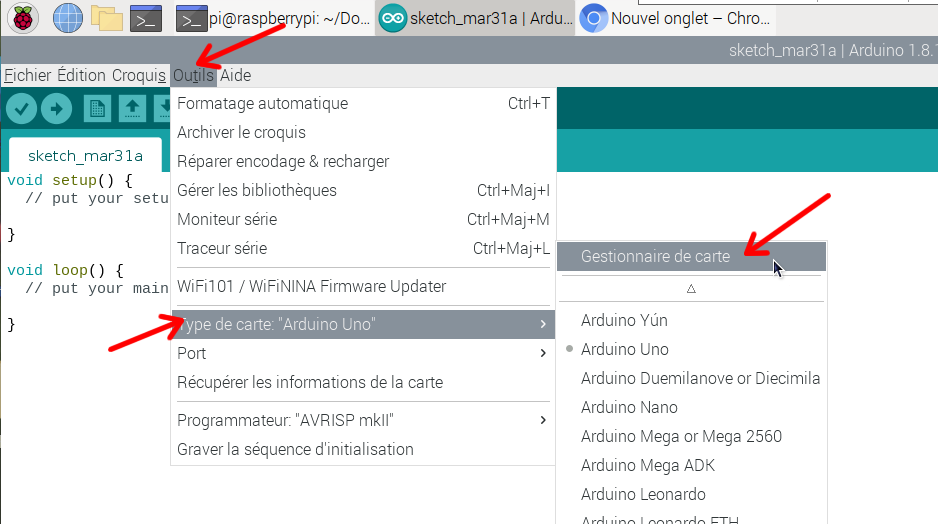Launch the terminal from the taskbar launcher
Image resolution: width=938 pixels, height=524 pixels.
click(x=146, y=19)
